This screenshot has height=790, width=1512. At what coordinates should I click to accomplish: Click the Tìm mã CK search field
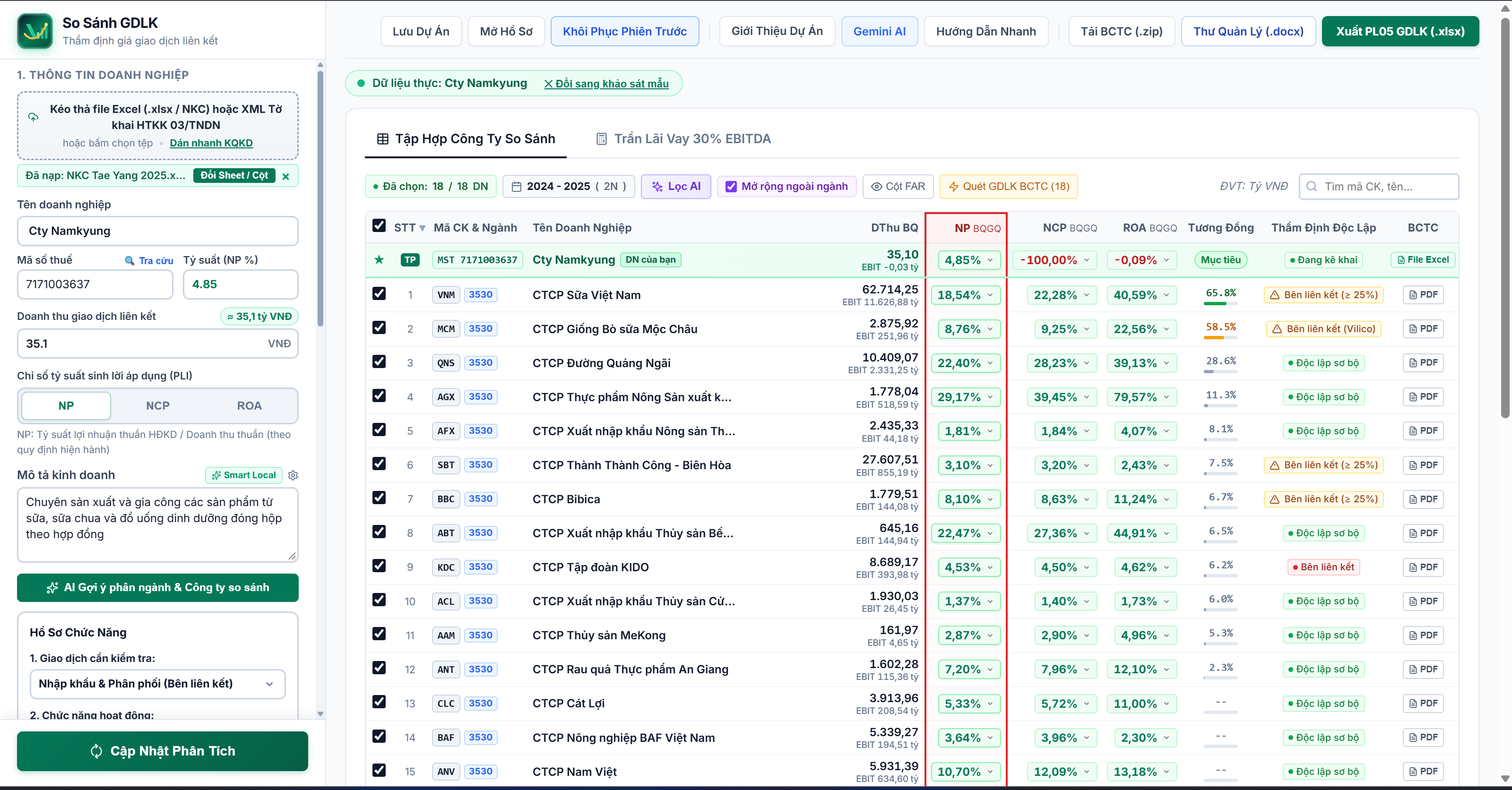[1379, 187]
